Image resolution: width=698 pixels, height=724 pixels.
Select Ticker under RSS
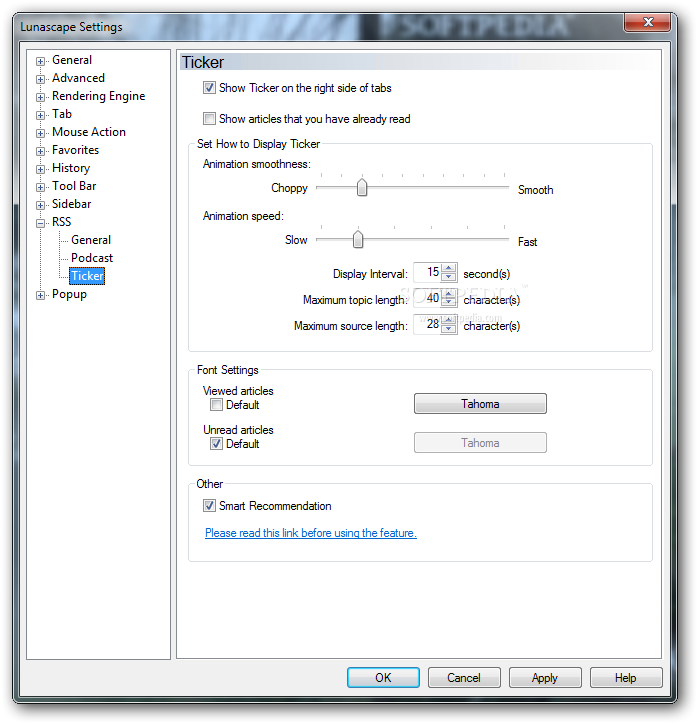(x=87, y=276)
